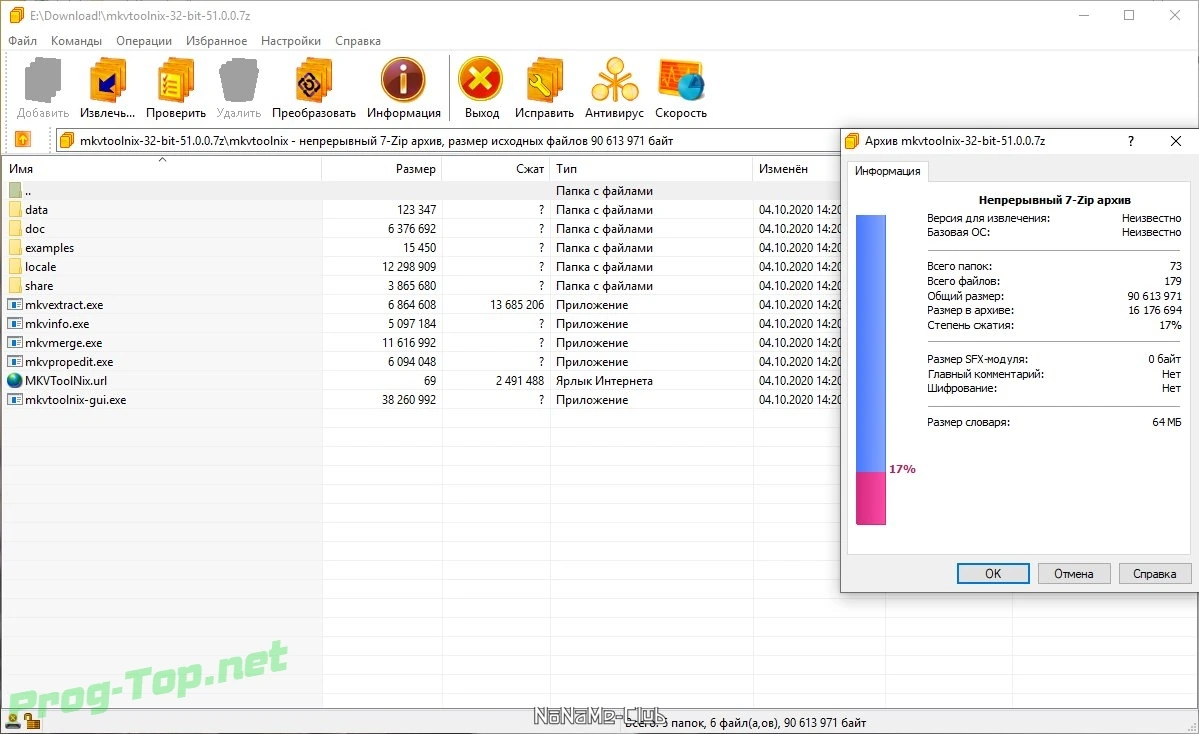Click the MKVToolNix.url globe icon
This screenshot has width=1199, height=734.
pos(15,380)
